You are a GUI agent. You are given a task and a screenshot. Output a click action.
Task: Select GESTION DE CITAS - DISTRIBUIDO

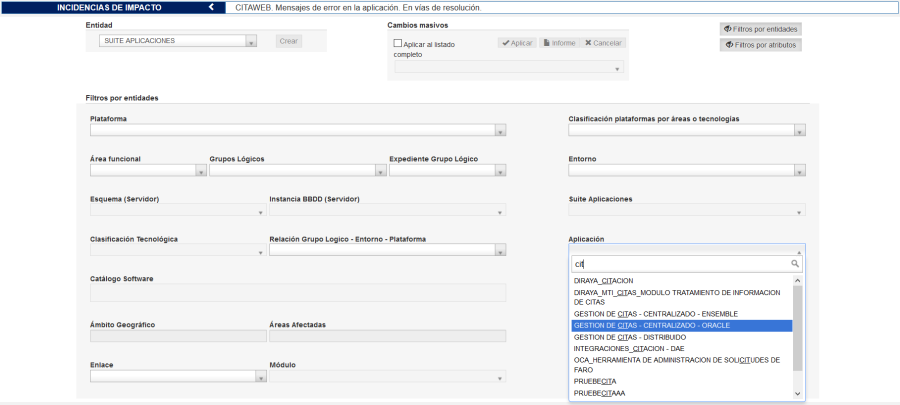click(682, 337)
